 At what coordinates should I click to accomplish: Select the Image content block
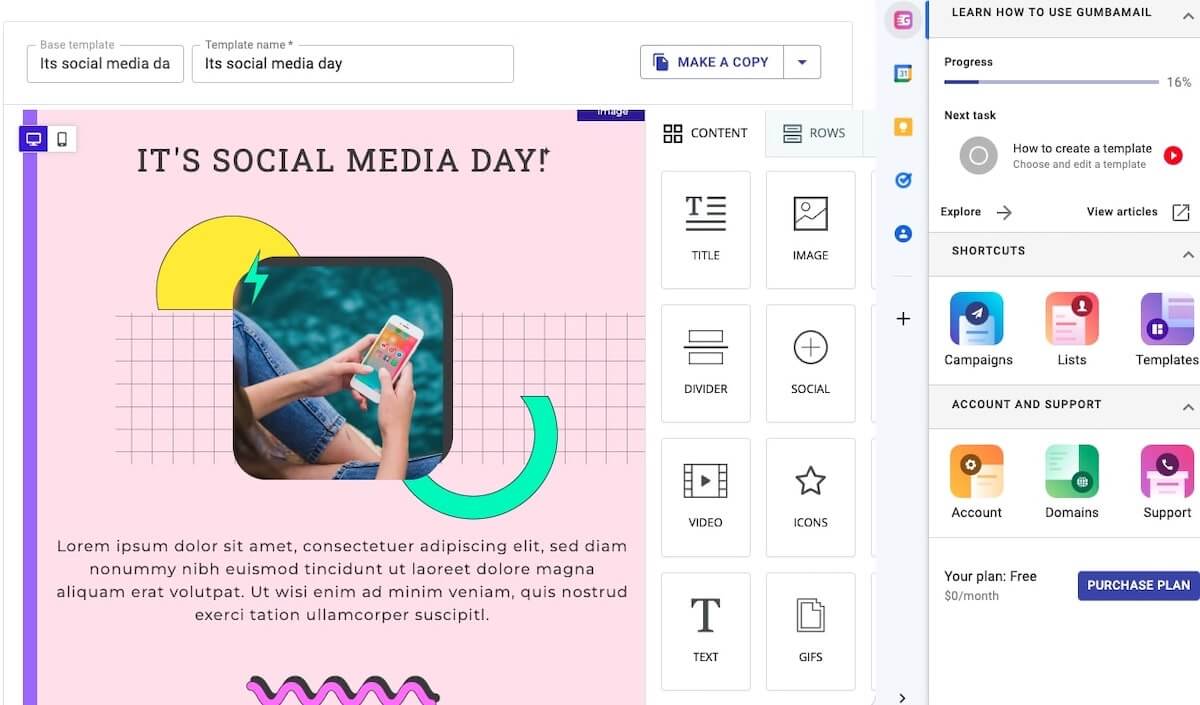(810, 229)
